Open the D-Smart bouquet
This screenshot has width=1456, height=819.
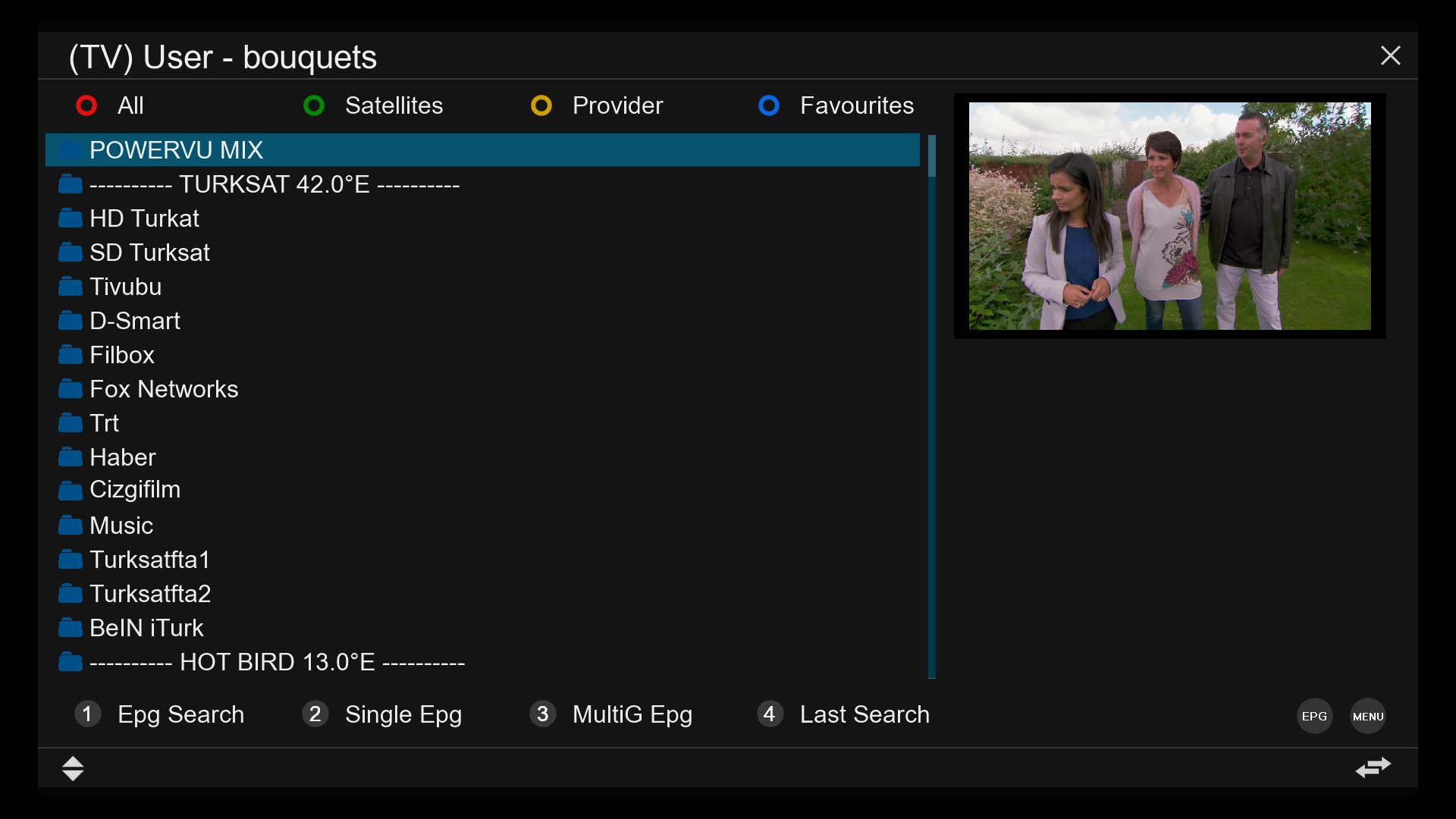[482, 321]
